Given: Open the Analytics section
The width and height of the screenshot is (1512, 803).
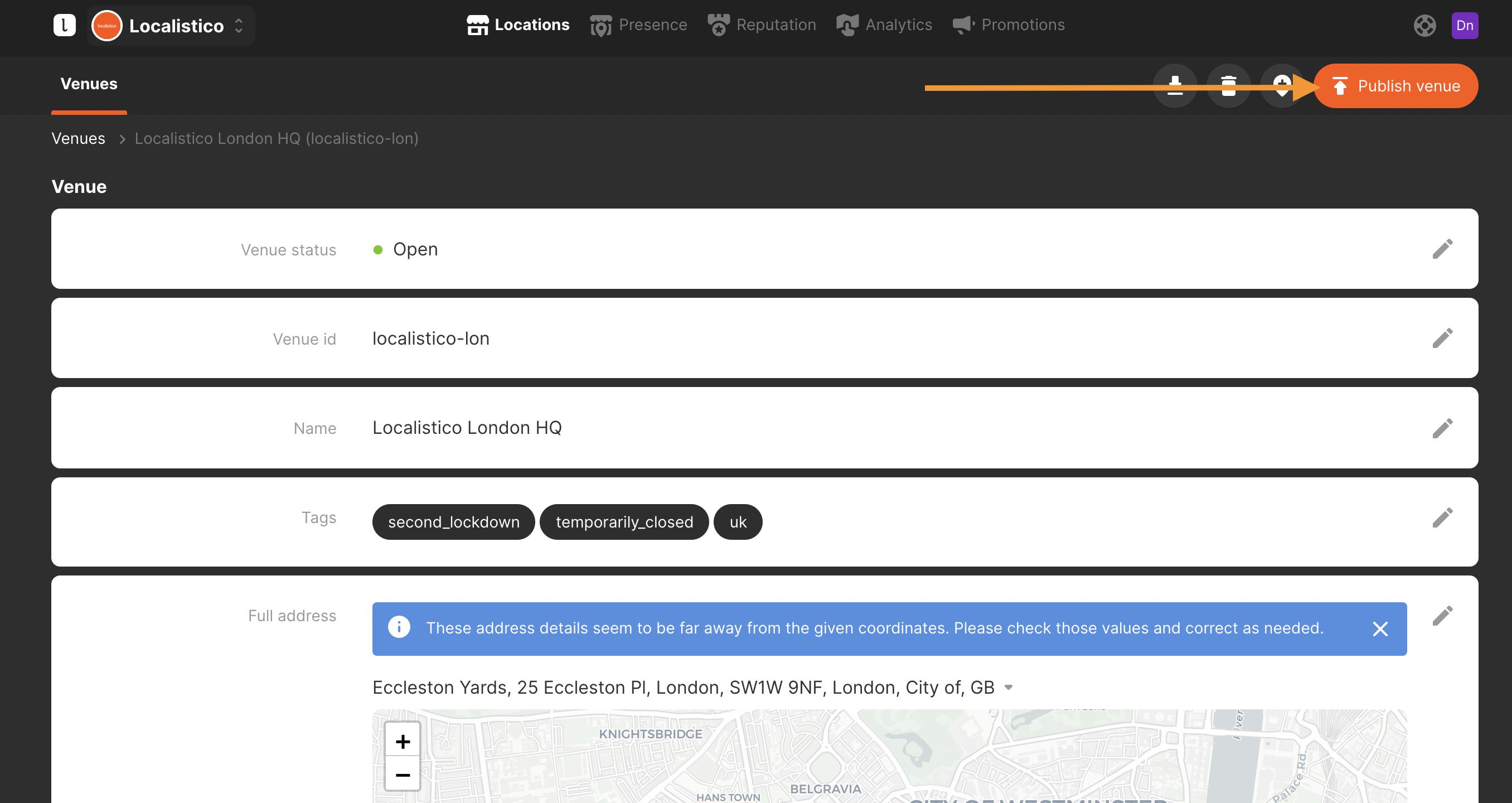Looking at the screenshot, I should (x=884, y=25).
